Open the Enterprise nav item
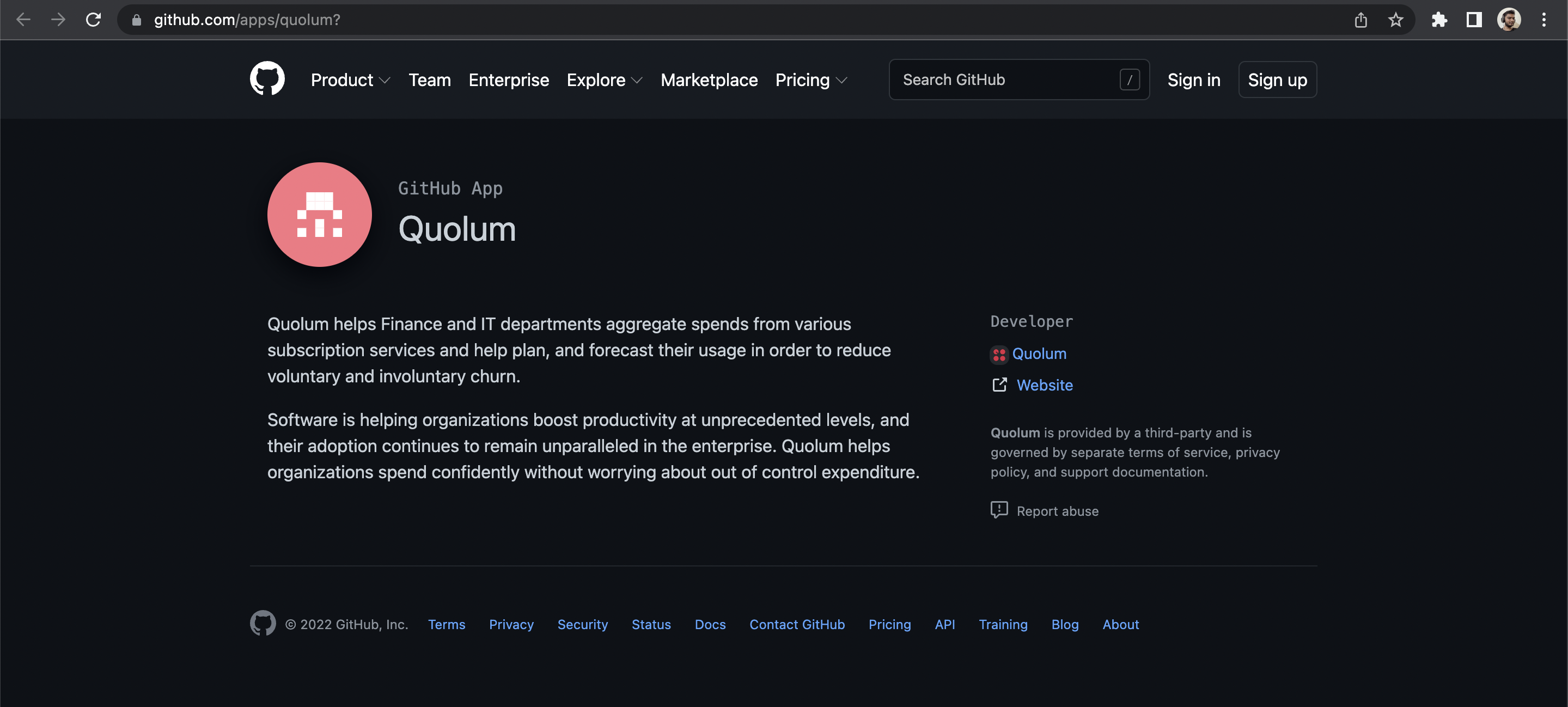This screenshot has width=1568, height=707. click(508, 80)
